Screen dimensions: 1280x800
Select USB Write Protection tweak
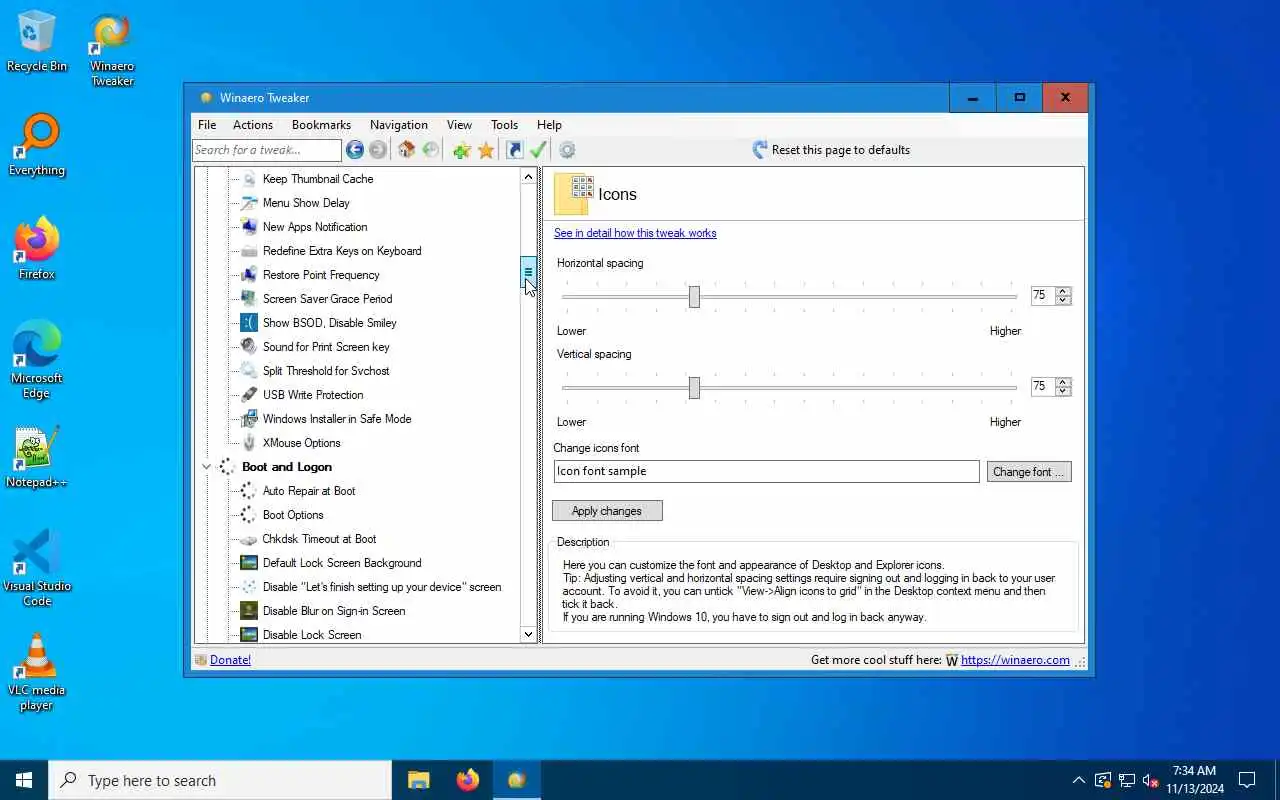(x=313, y=395)
